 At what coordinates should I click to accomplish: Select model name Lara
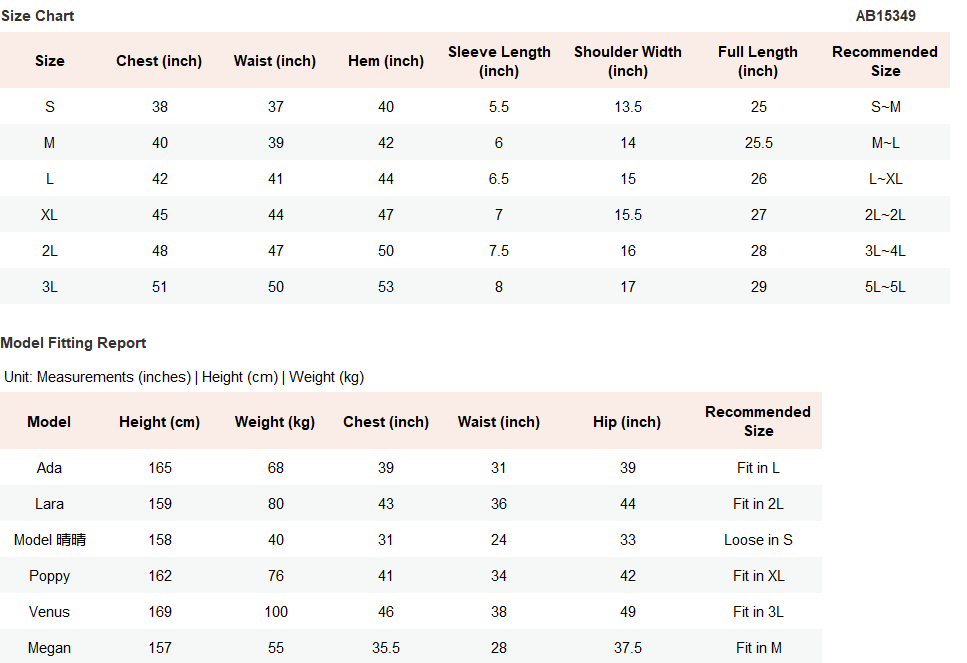[49, 504]
